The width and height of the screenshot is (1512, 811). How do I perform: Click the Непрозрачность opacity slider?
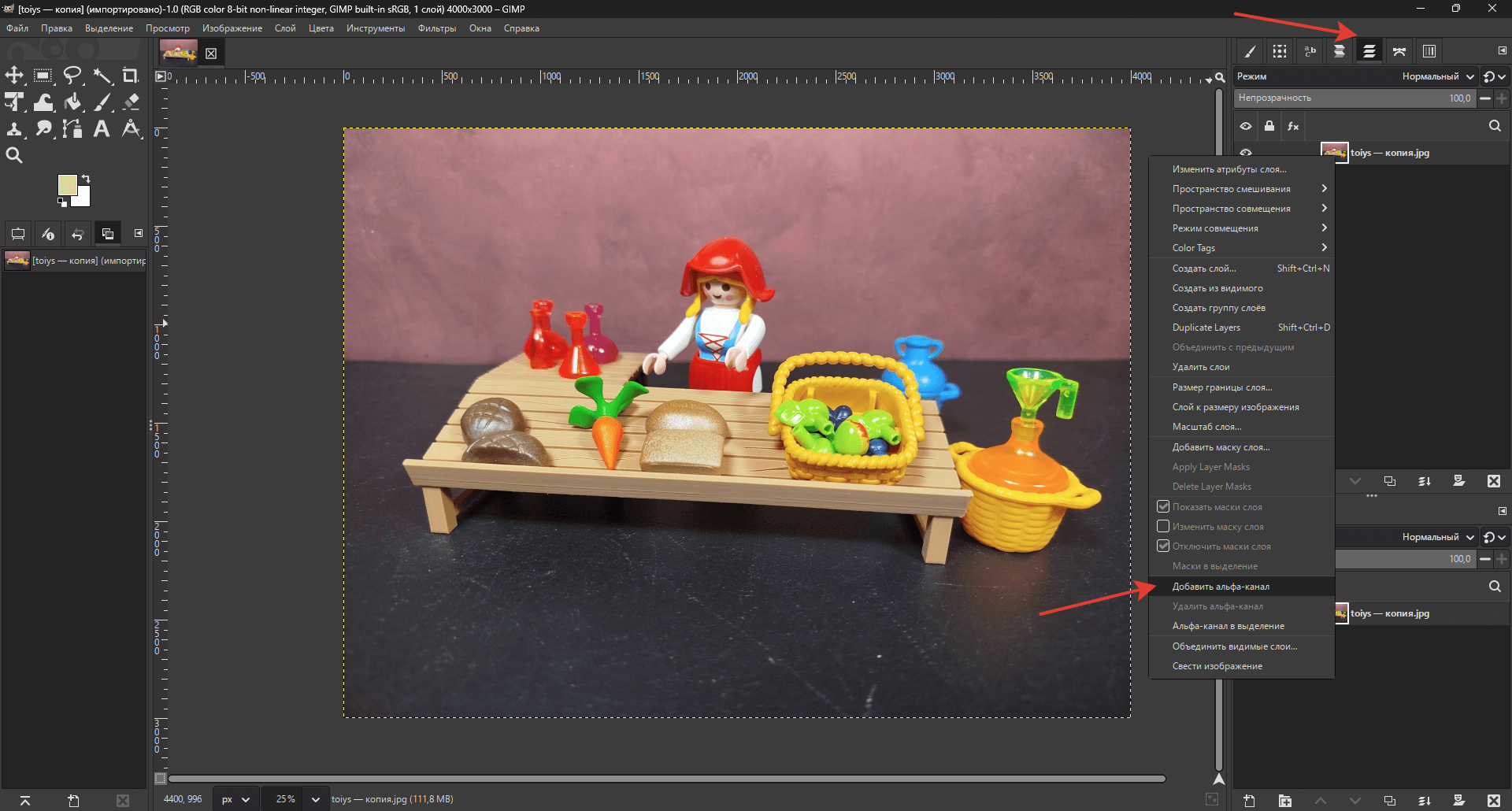pos(1354,98)
